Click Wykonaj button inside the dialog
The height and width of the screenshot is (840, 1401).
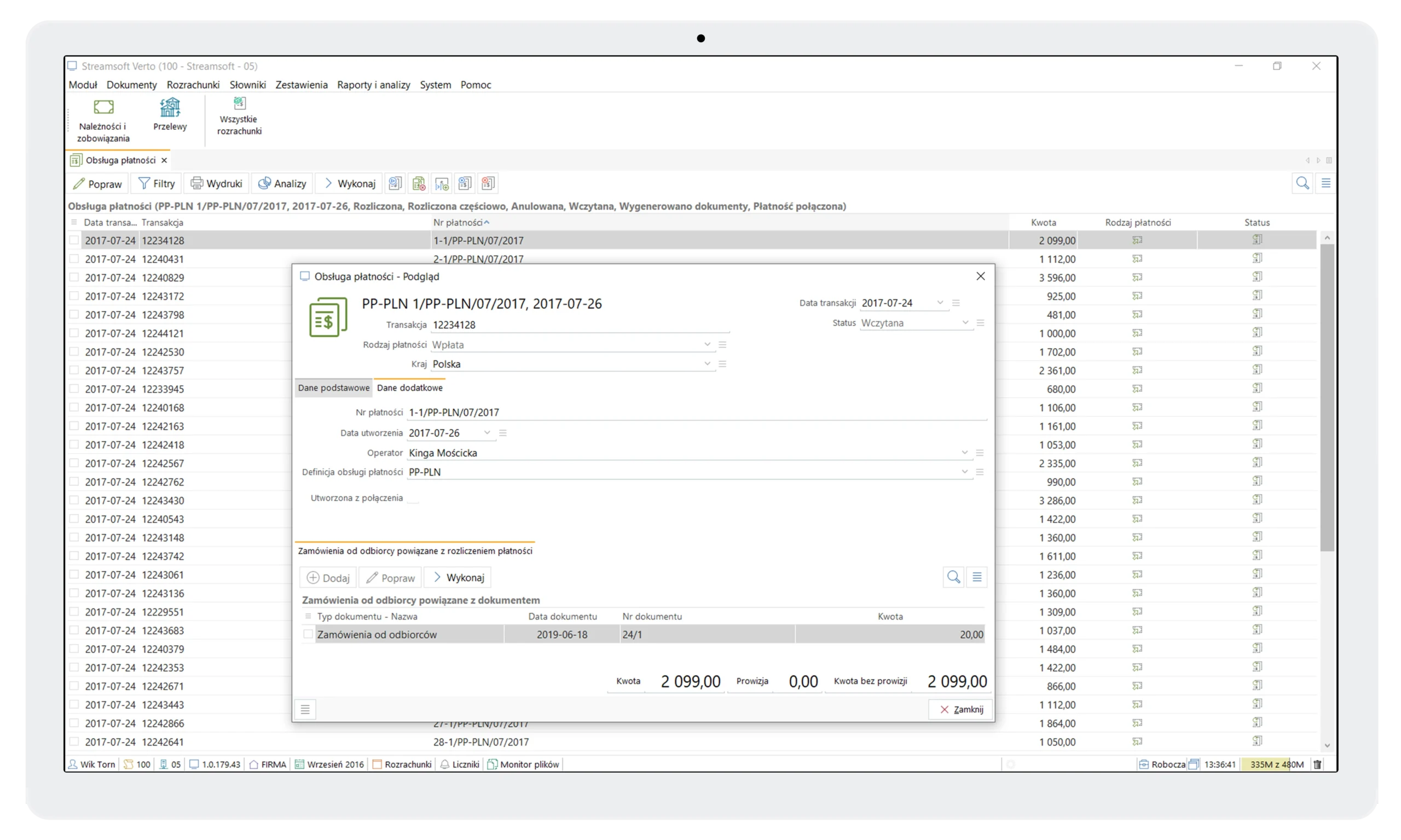pos(458,577)
